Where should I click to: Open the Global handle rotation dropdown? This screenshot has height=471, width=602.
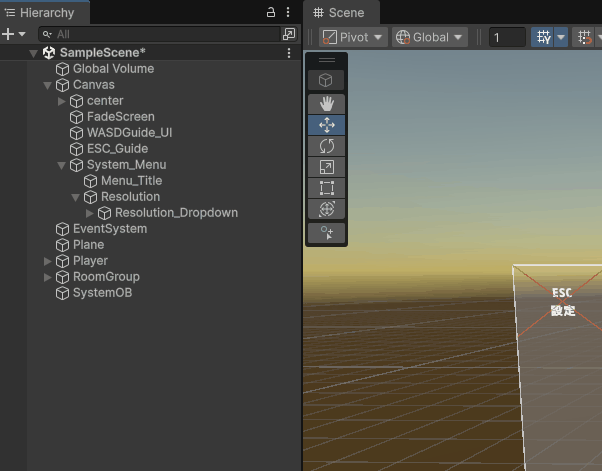point(430,37)
